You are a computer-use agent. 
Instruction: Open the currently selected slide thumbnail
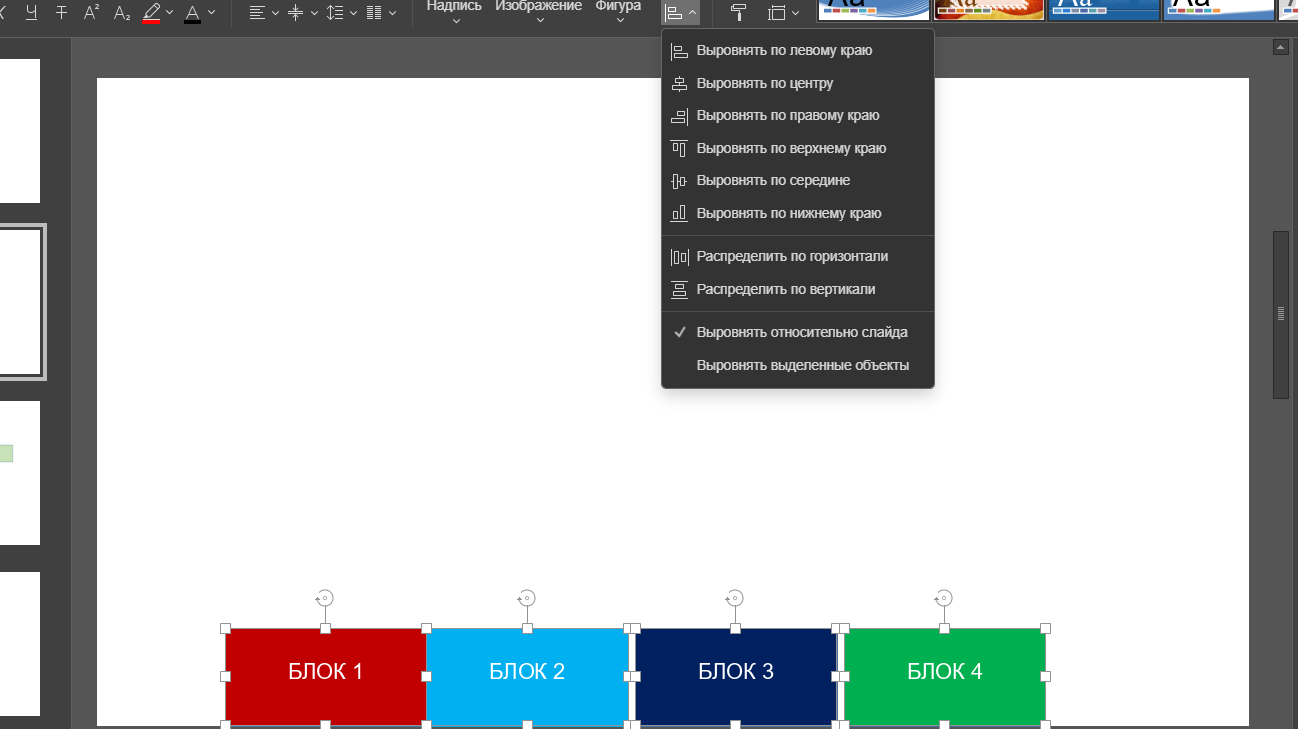21,302
